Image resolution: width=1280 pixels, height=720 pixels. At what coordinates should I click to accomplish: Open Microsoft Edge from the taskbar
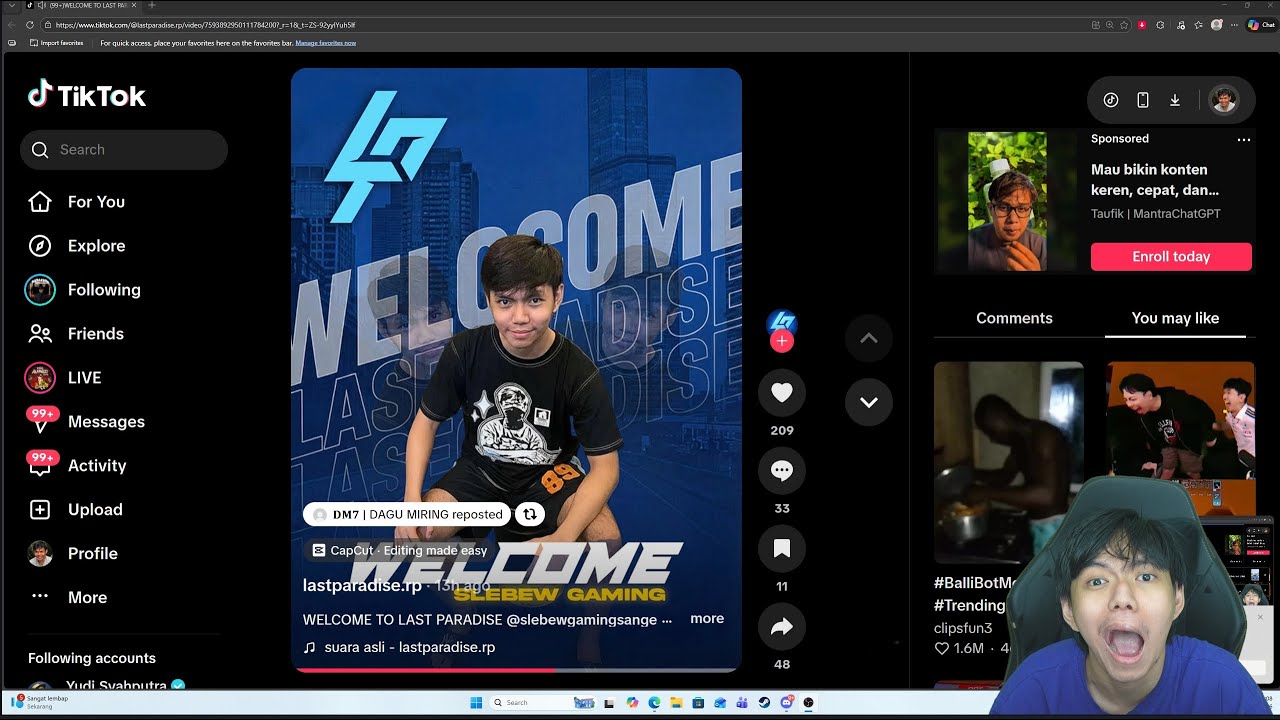(x=654, y=703)
